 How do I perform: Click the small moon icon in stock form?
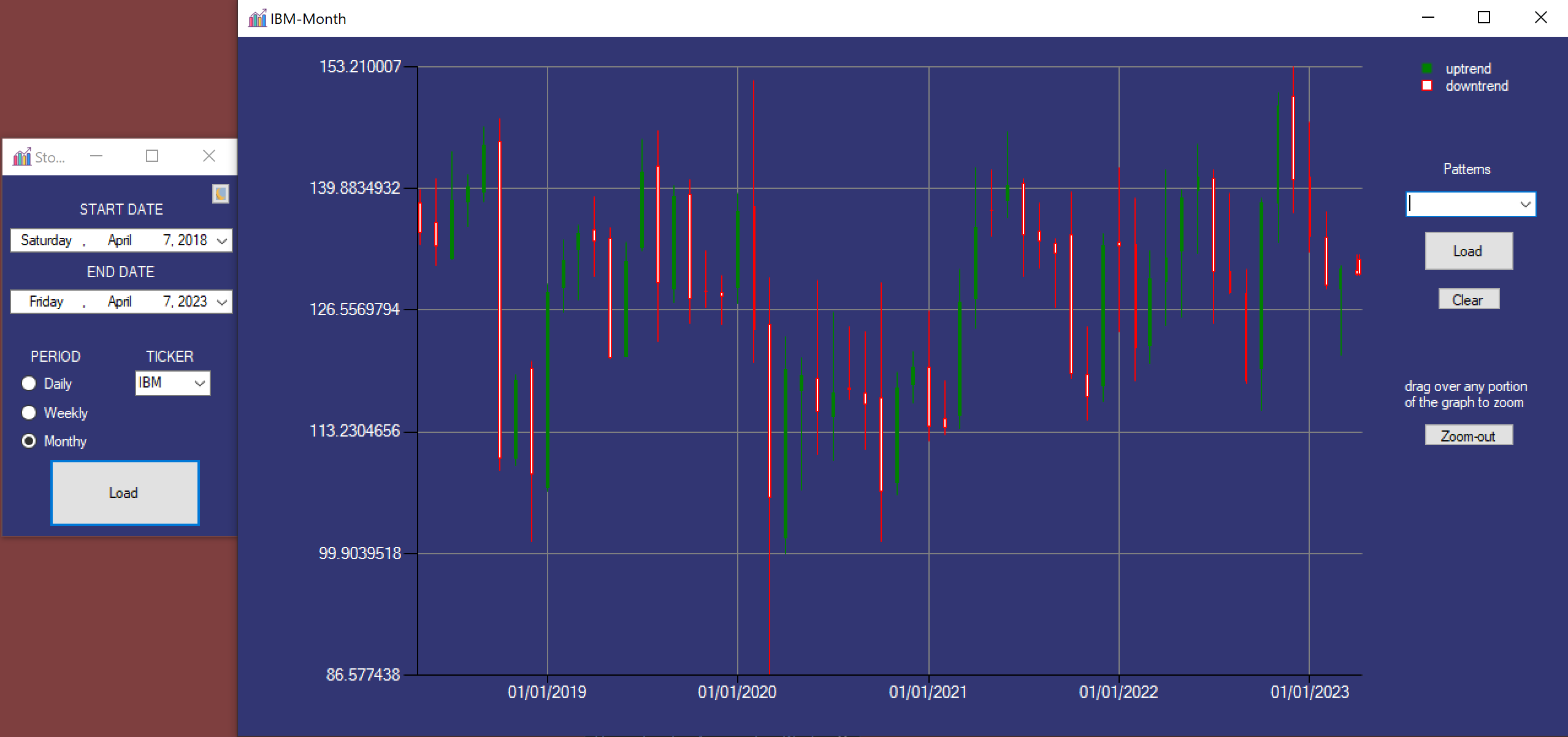click(221, 194)
